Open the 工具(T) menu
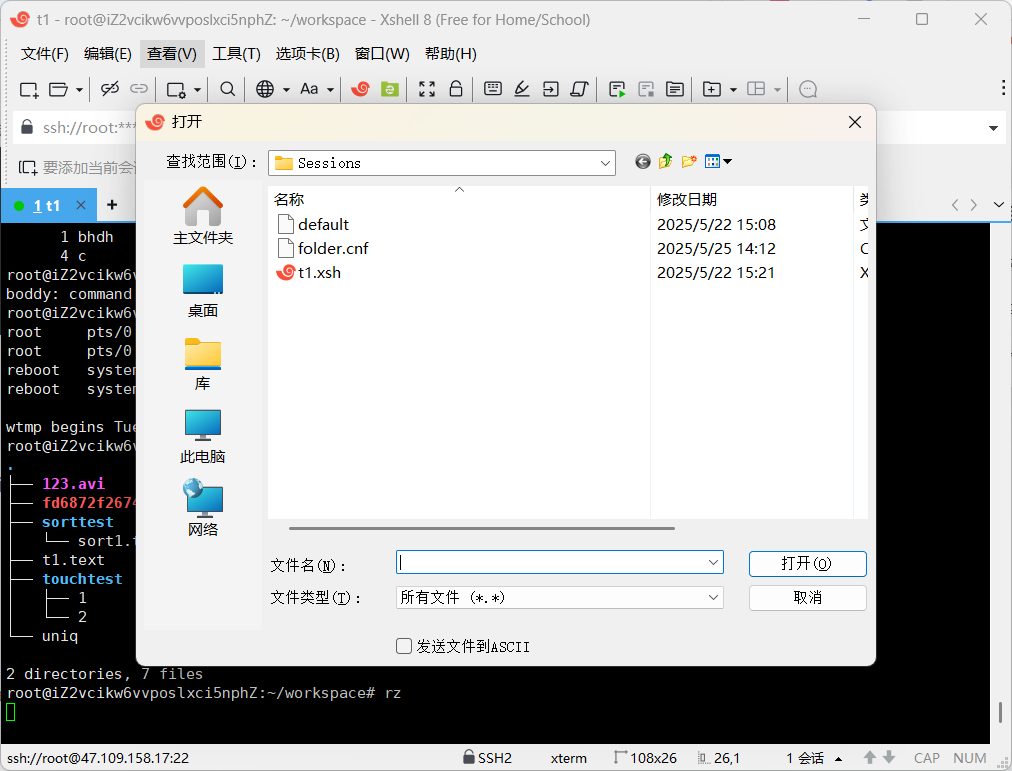Viewport: 1012px width, 771px height. 236,54
